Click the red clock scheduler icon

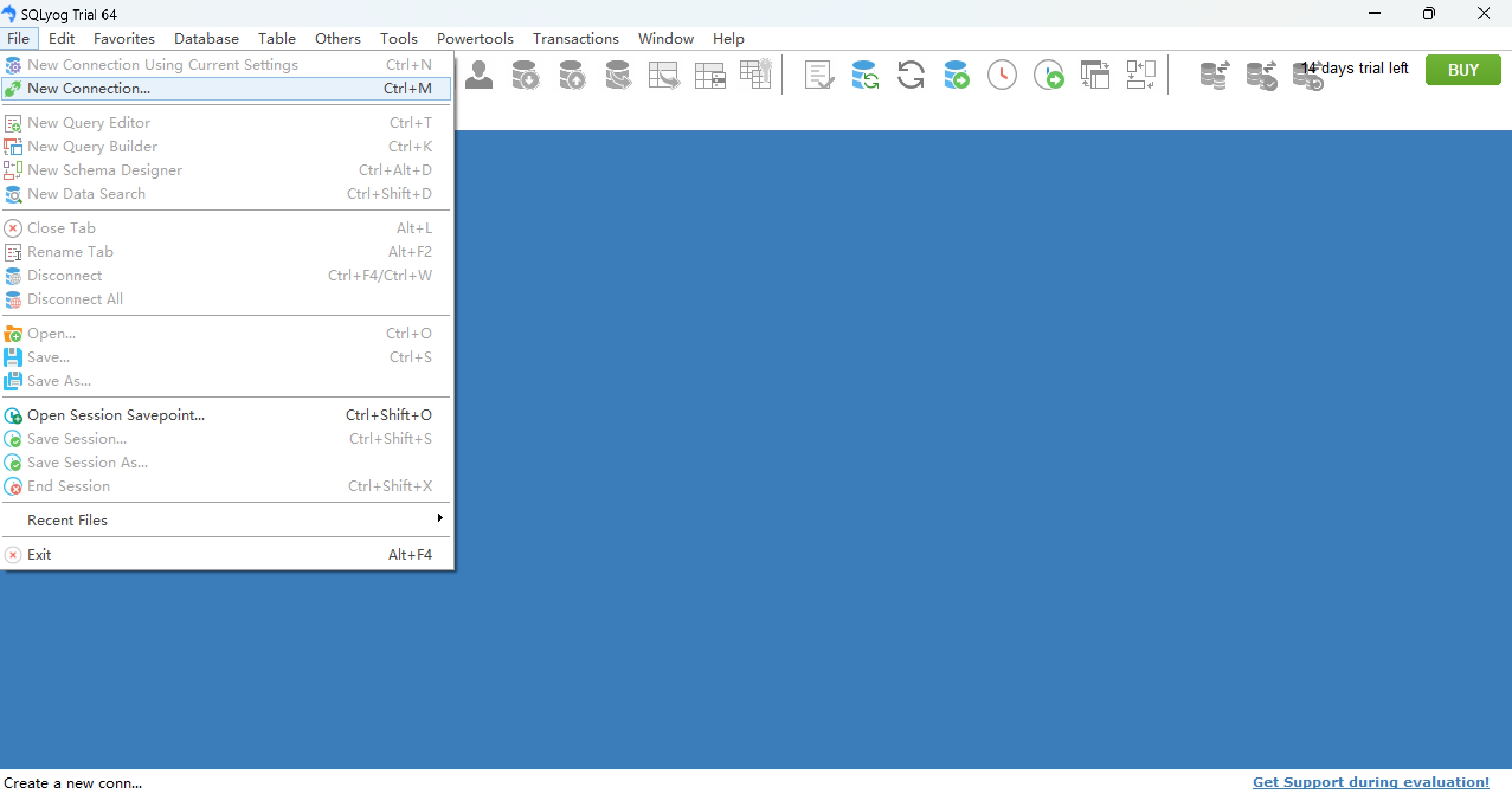point(1002,75)
